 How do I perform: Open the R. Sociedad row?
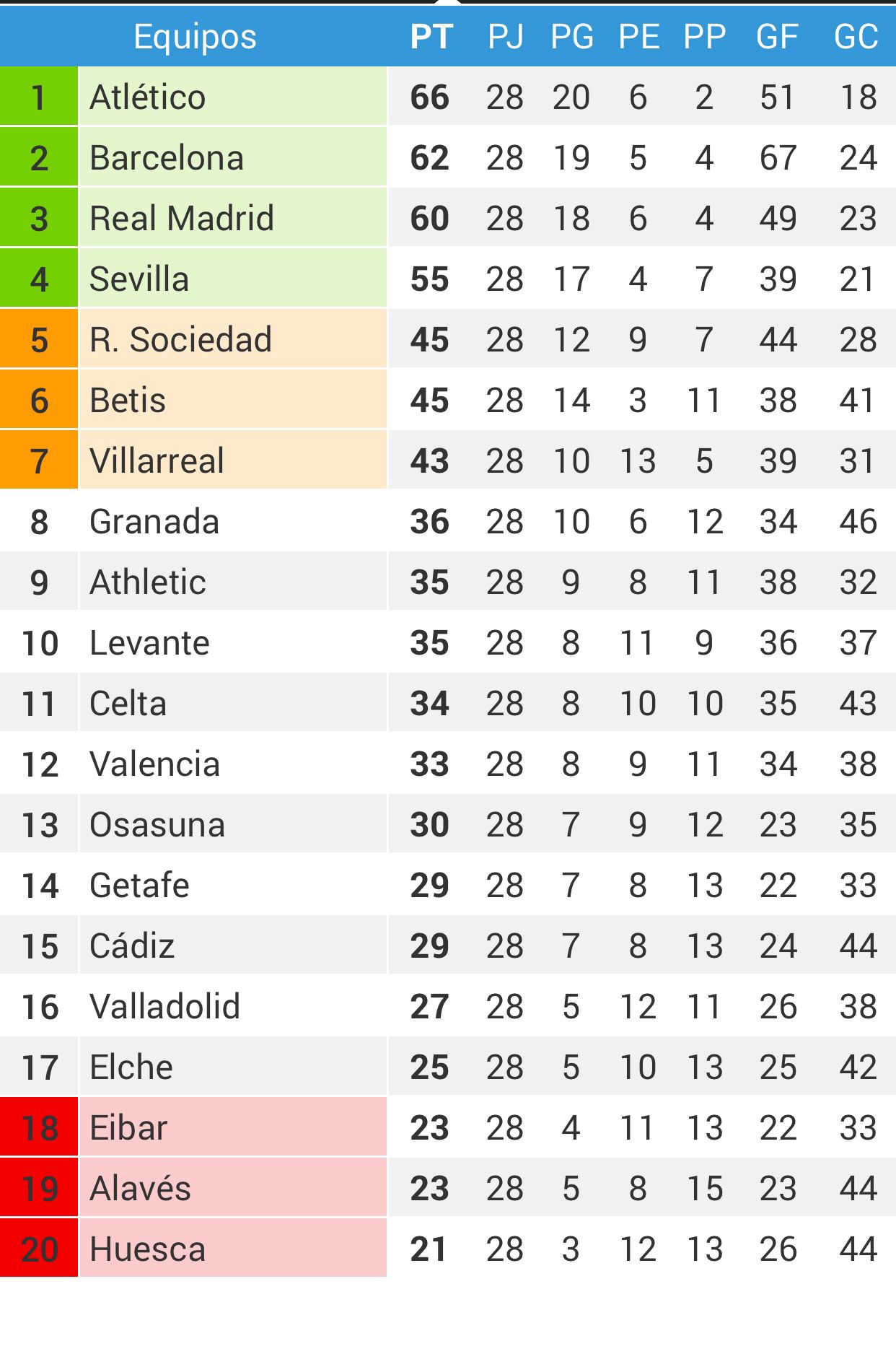click(448, 338)
